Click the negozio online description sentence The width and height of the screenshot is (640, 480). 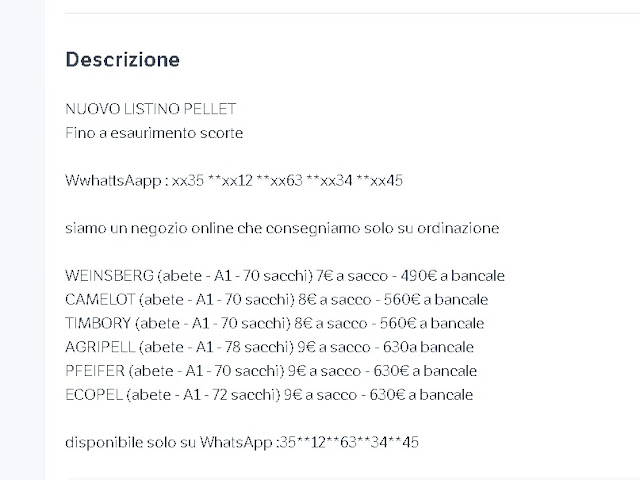(282, 228)
